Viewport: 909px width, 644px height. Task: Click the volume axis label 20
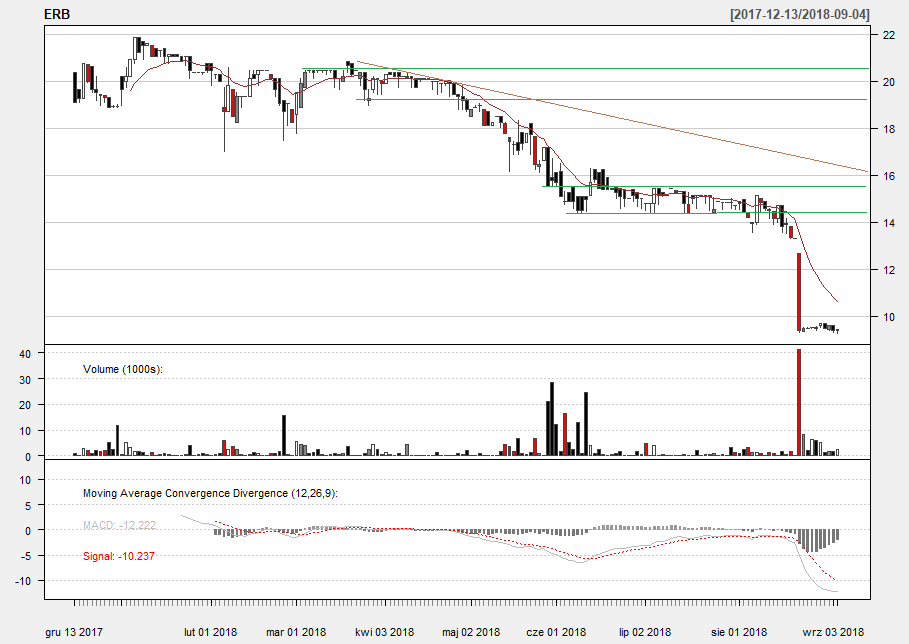[x=25, y=406]
